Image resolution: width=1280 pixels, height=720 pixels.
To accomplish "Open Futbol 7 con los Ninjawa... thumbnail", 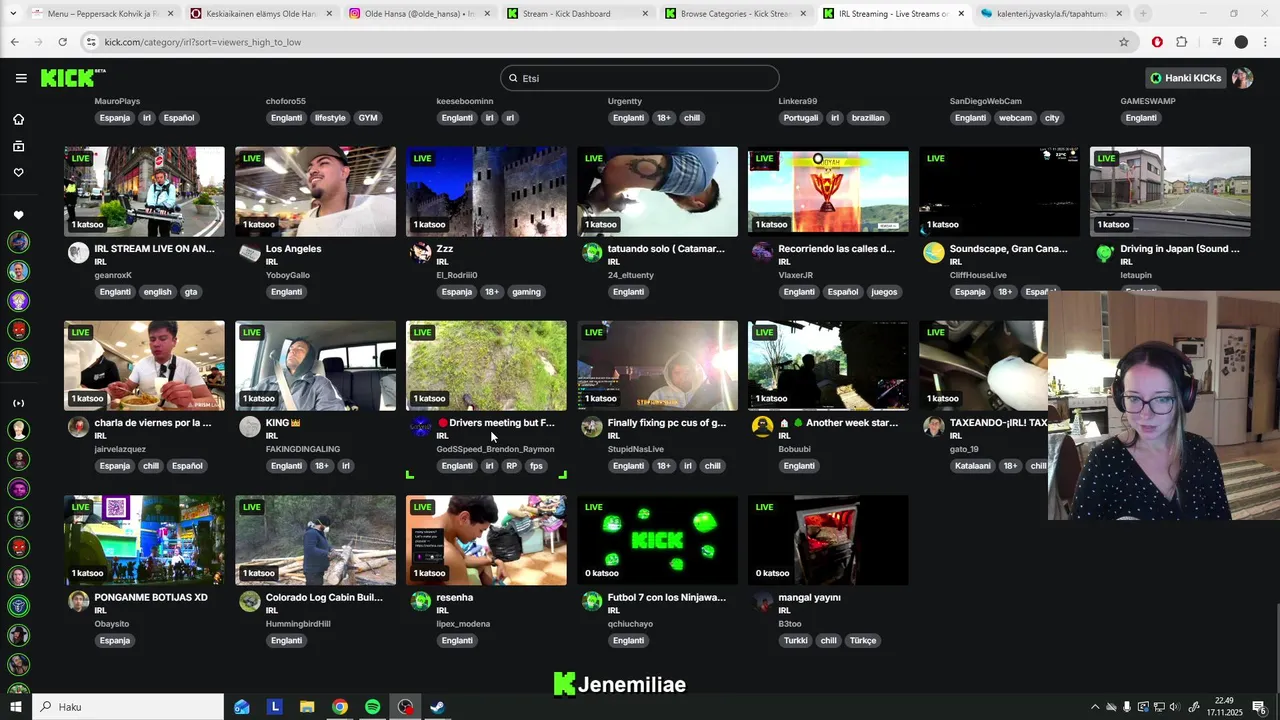I will (658, 541).
